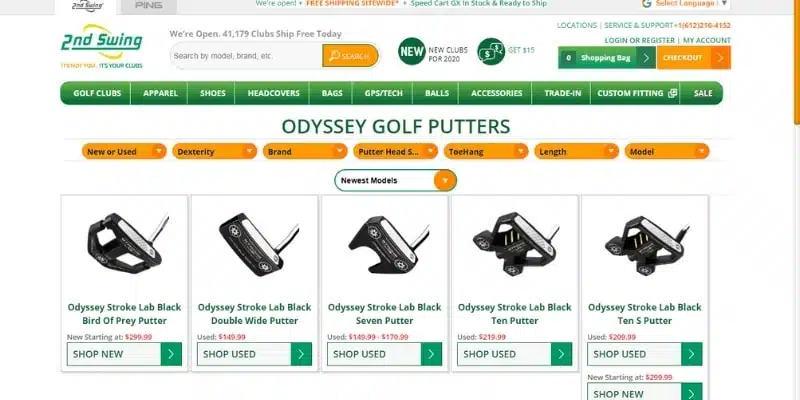Open the Select Language dropdown
This screenshot has height=400, width=800.
686,4
